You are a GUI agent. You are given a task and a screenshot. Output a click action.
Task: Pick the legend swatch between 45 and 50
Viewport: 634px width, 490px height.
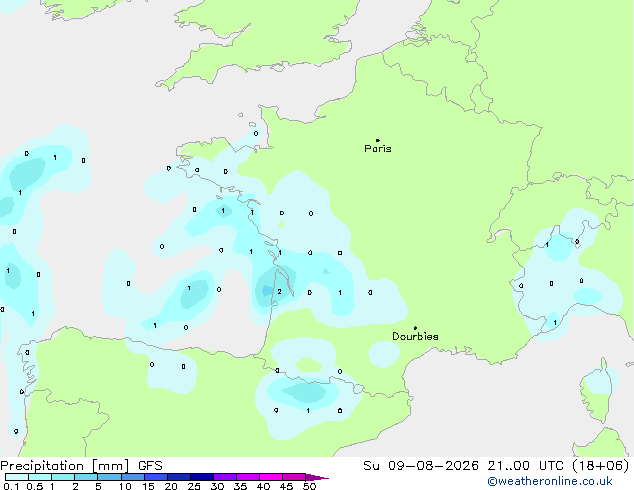pyautogui.click(x=294, y=477)
